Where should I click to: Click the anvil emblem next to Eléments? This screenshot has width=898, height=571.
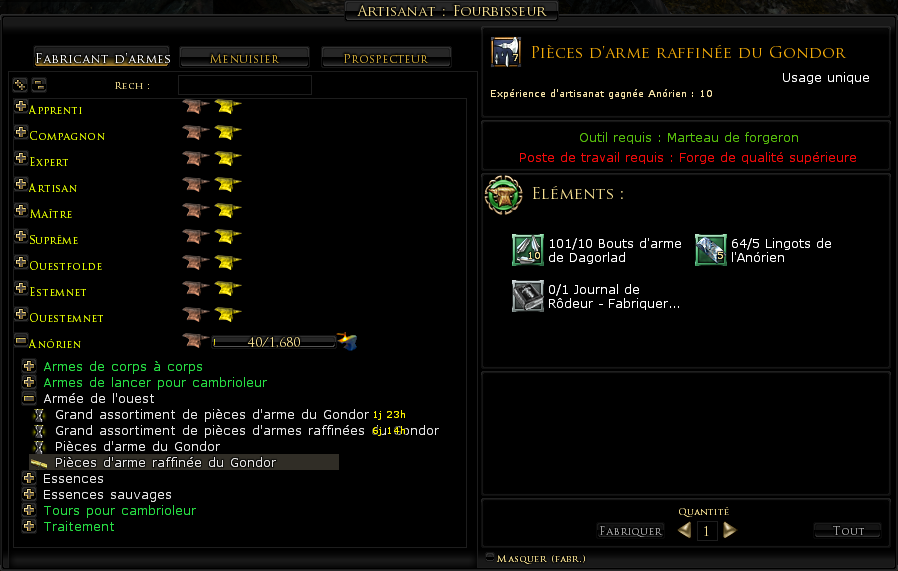(503, 195)
